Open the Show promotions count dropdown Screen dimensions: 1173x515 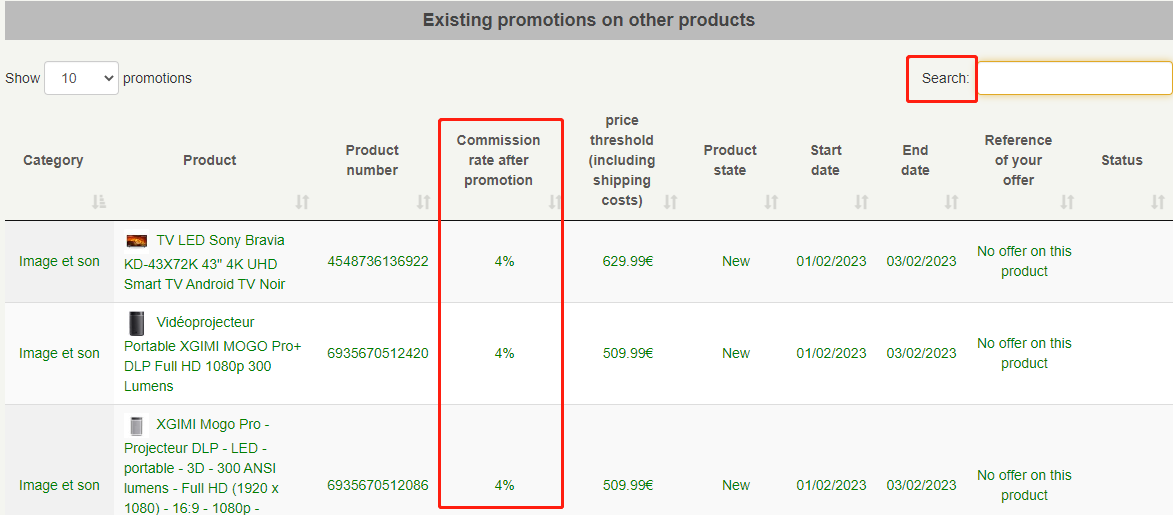pos(81,78)
